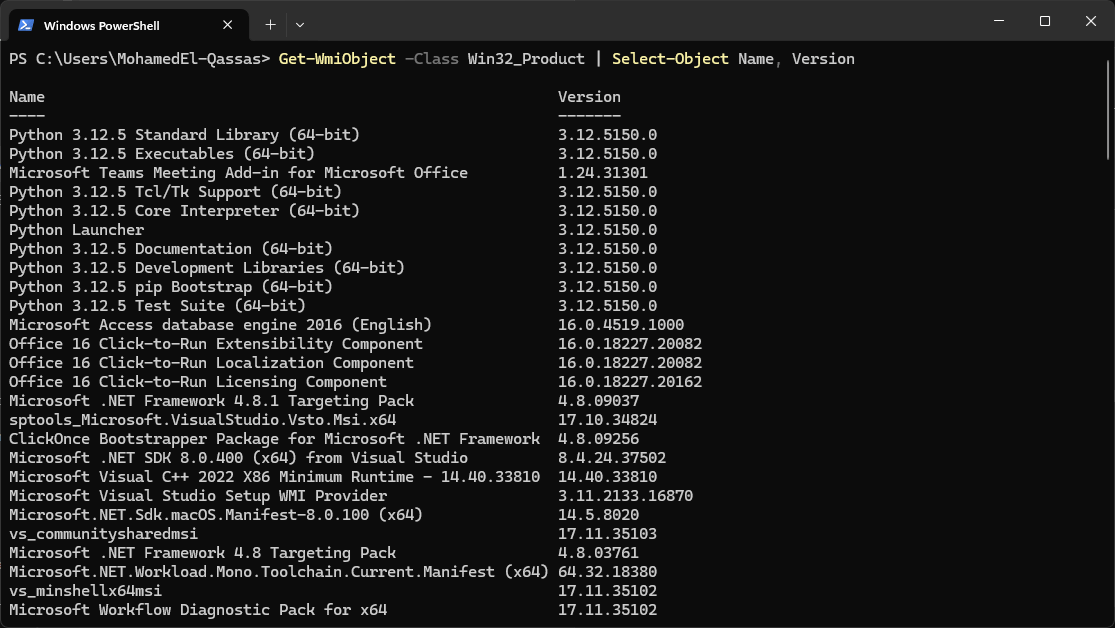Click the Get-WmiObject command text
1115x628 pixels.
[x=337, y=59]
